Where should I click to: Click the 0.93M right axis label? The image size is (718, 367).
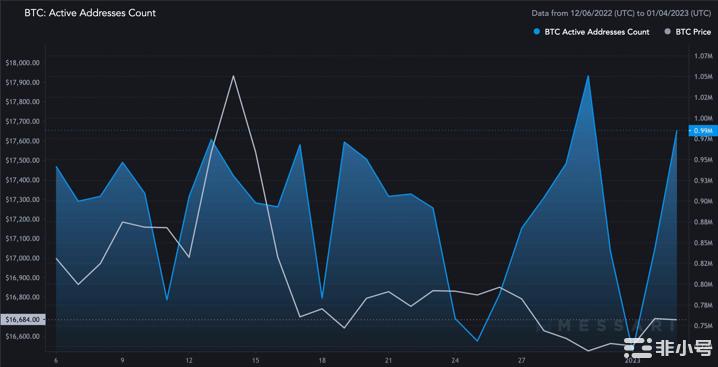[x=702, y=181]
